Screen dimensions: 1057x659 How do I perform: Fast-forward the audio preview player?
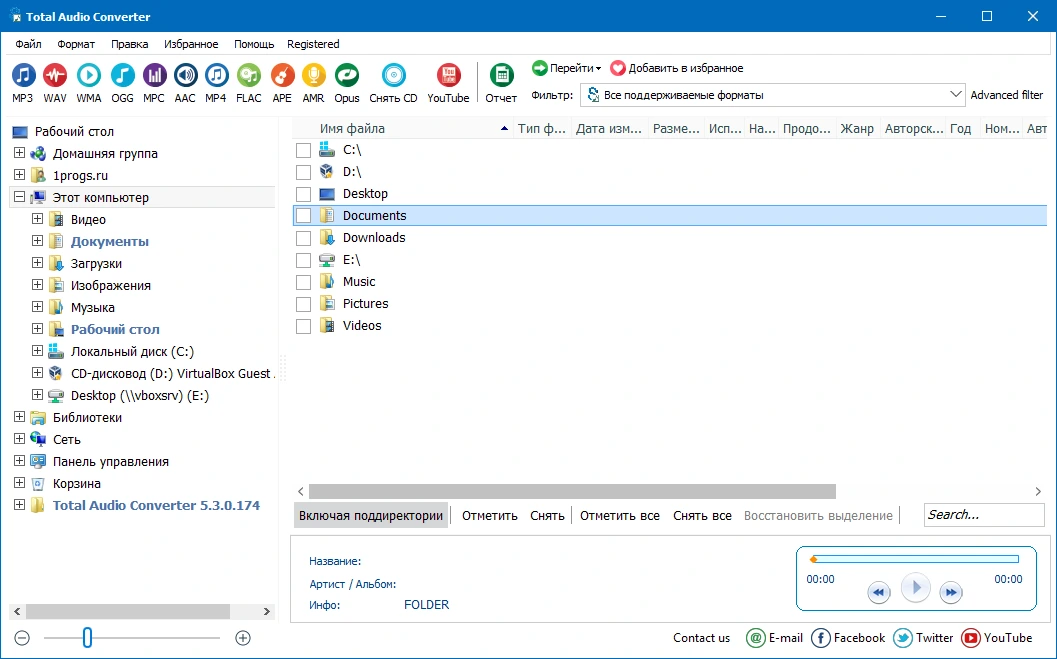point(950,592)
